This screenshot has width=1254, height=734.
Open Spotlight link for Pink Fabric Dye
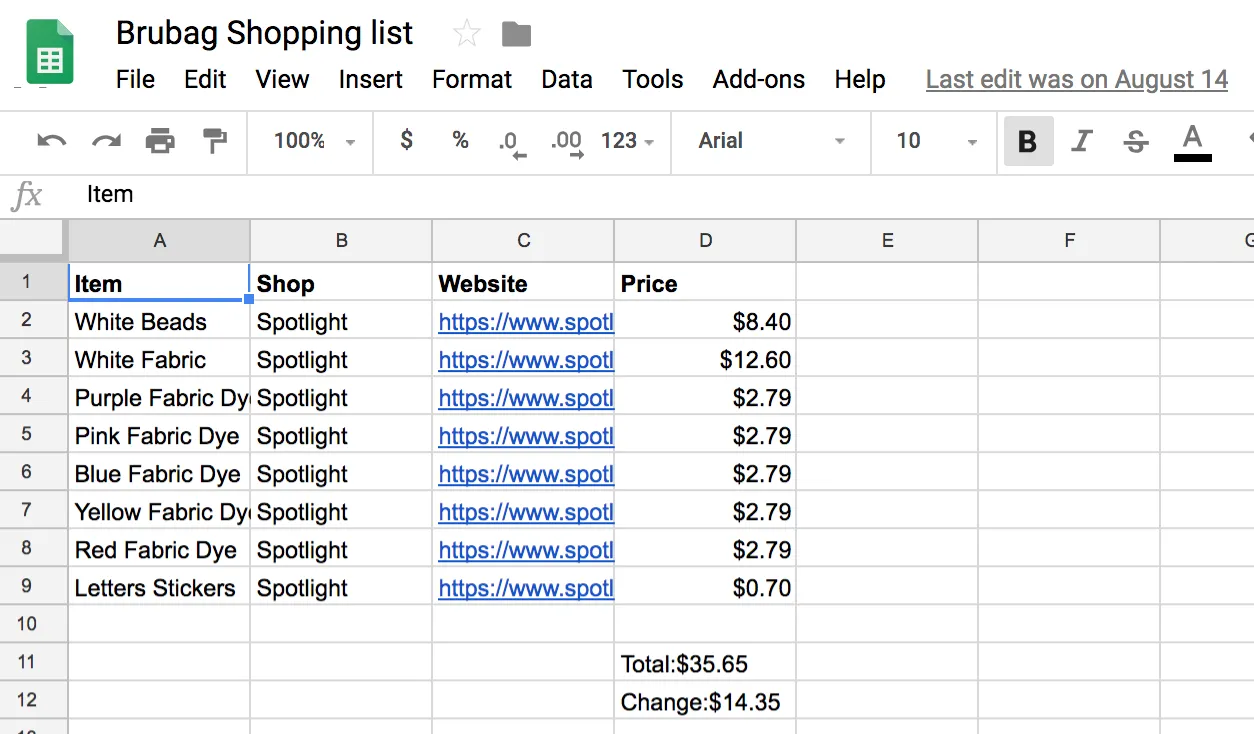[526, 436]
